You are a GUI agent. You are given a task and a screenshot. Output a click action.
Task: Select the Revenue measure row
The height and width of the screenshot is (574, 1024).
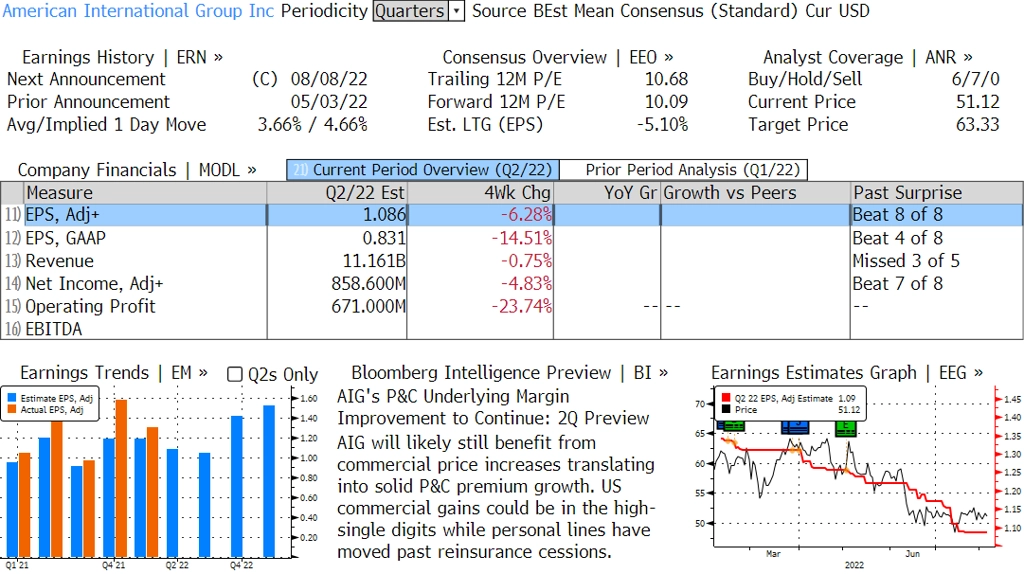(x=512, y=261)
